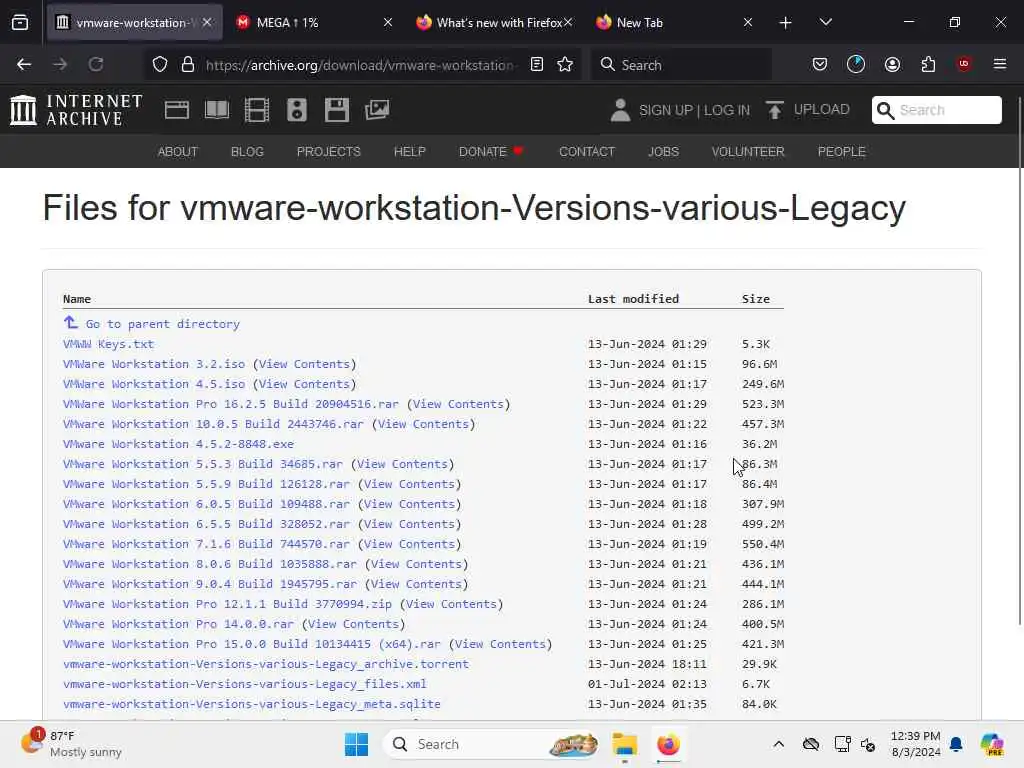Open the Legacy_files.xml link
The width and height of the screenshot is (1024, 768).
pyautogui.click(x=245, y=684)
